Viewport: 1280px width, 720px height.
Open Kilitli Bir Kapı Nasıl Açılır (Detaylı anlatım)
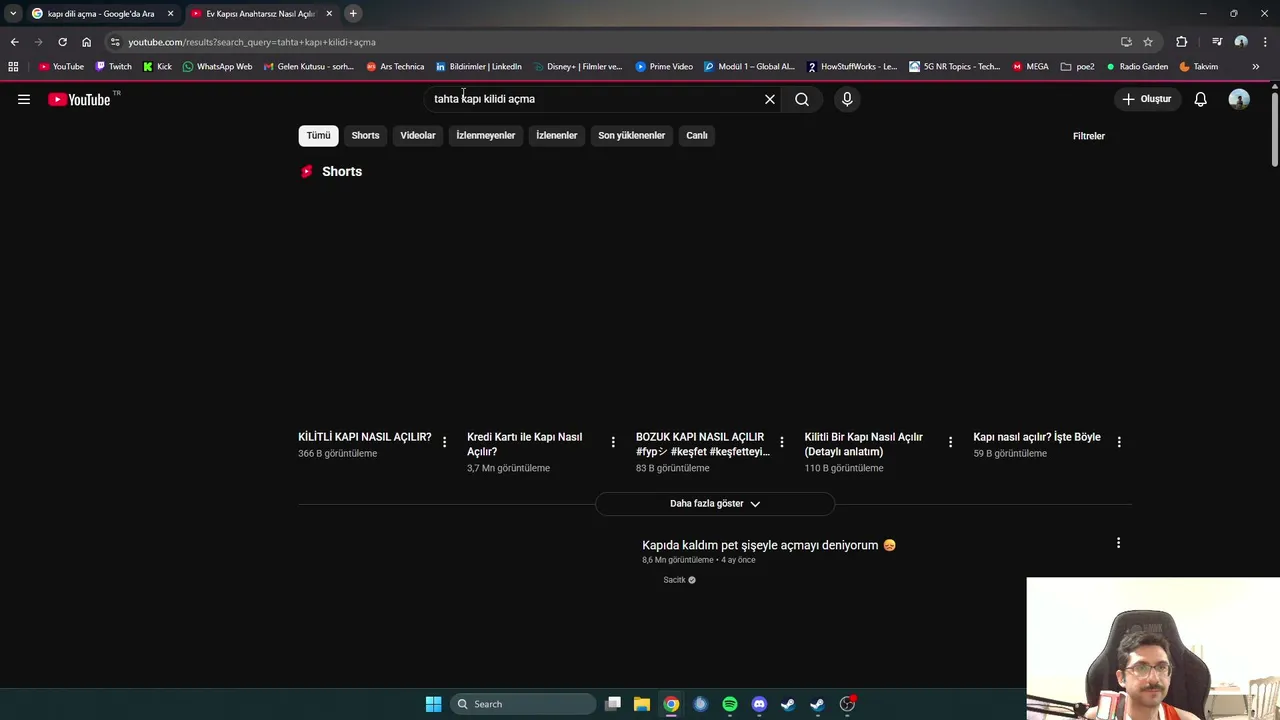click(863, 444)
